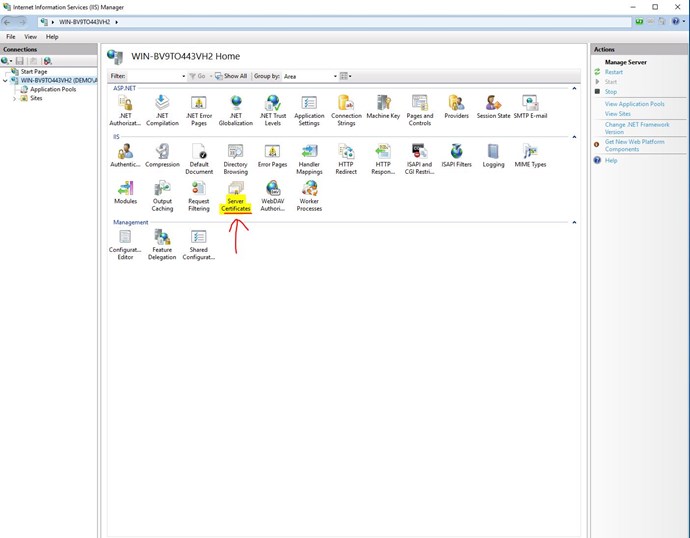Click into the Filter text field

point(154,76)
